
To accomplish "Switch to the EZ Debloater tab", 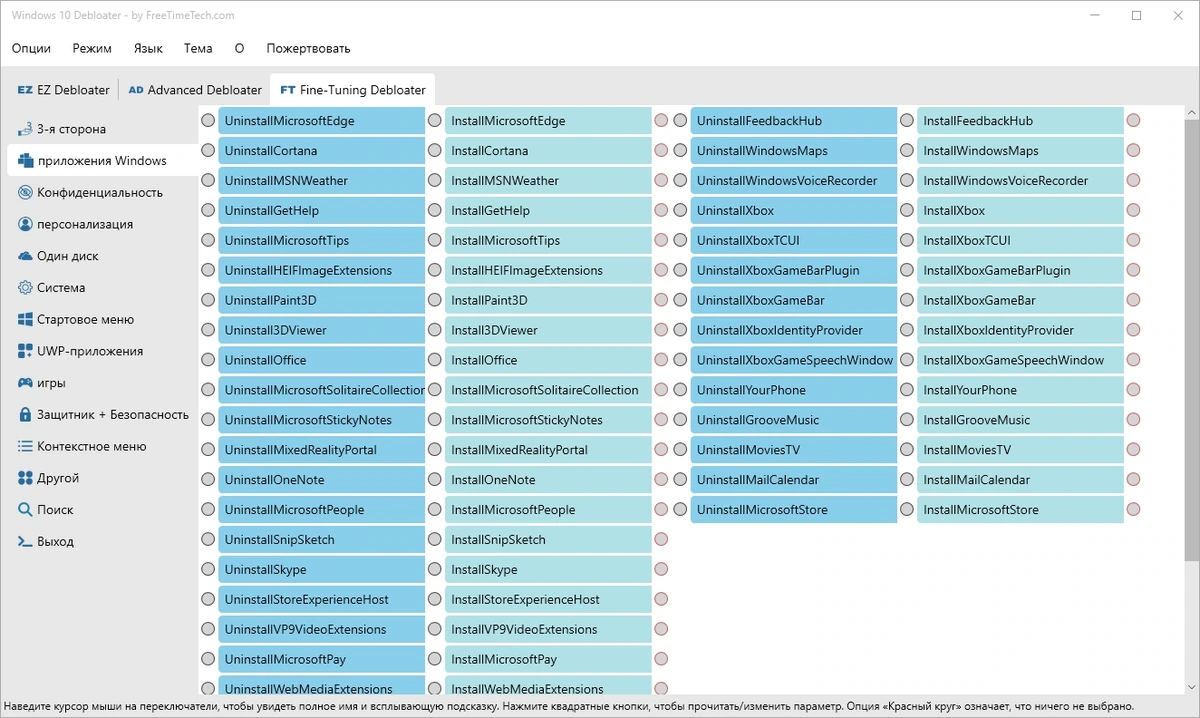I will coord(63,90).
